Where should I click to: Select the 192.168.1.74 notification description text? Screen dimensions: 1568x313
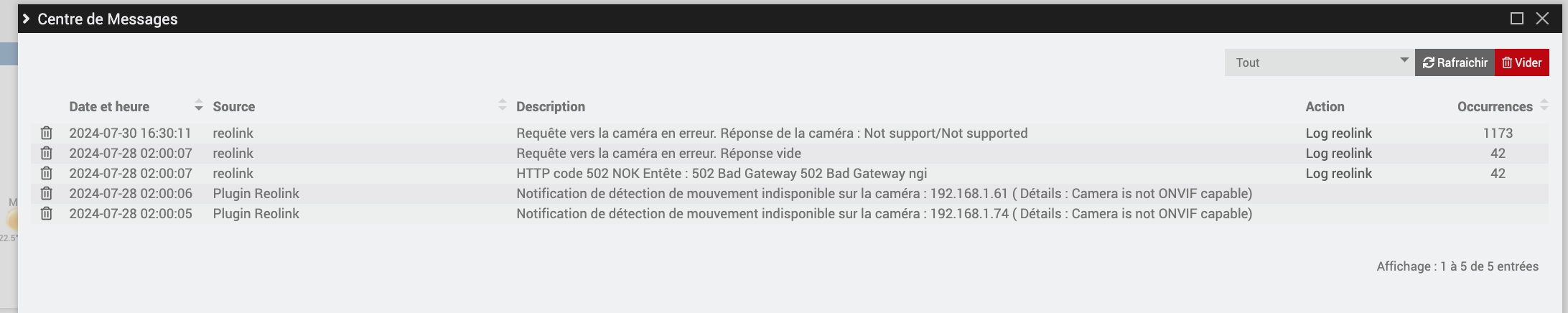[x=885, y=213]
